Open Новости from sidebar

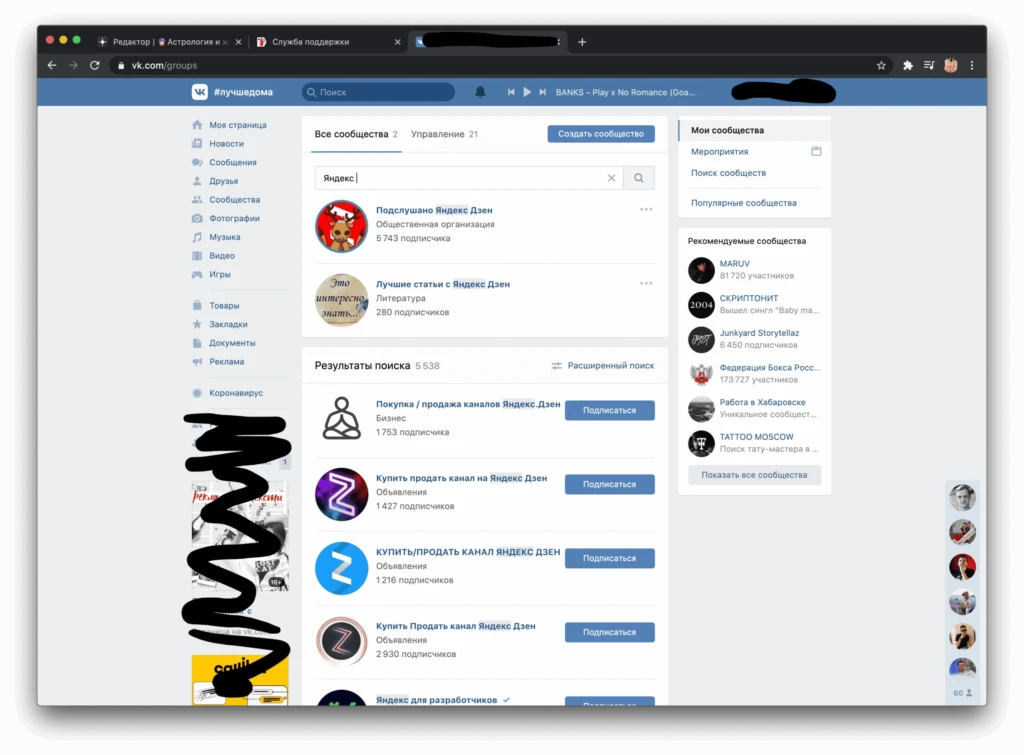pos(226,144)
